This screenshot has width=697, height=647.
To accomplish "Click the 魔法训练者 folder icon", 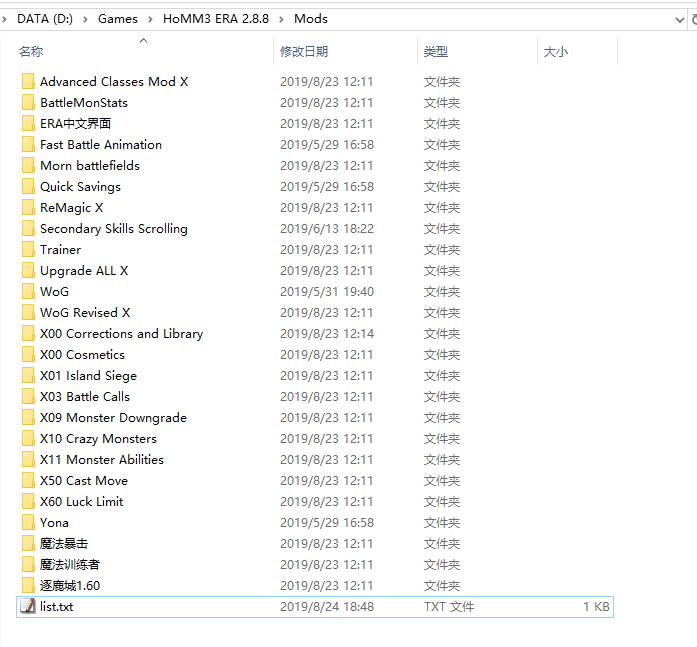I will click(x=28, y=564).
